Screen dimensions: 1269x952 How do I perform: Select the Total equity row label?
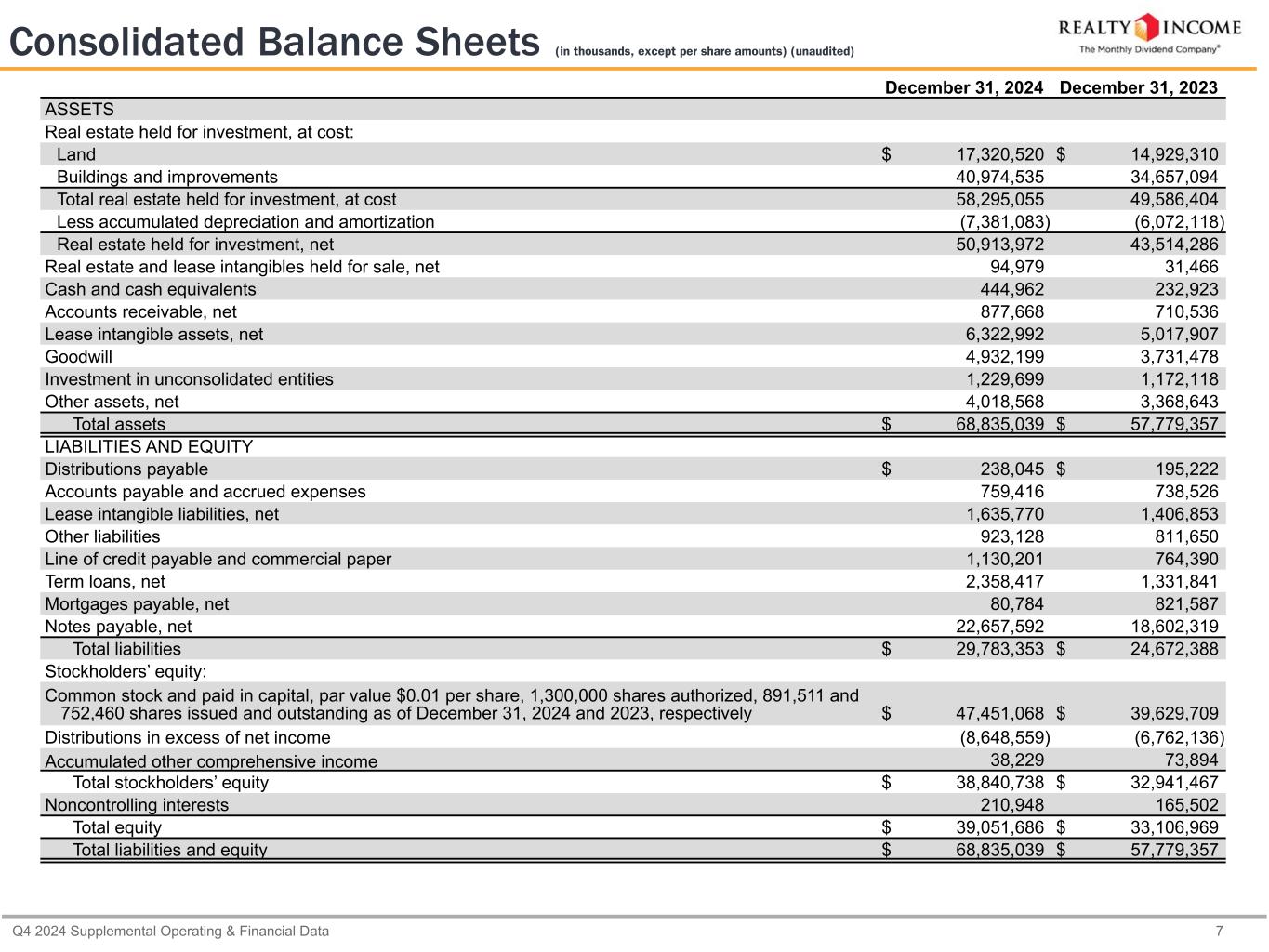(x=117, y=827)
